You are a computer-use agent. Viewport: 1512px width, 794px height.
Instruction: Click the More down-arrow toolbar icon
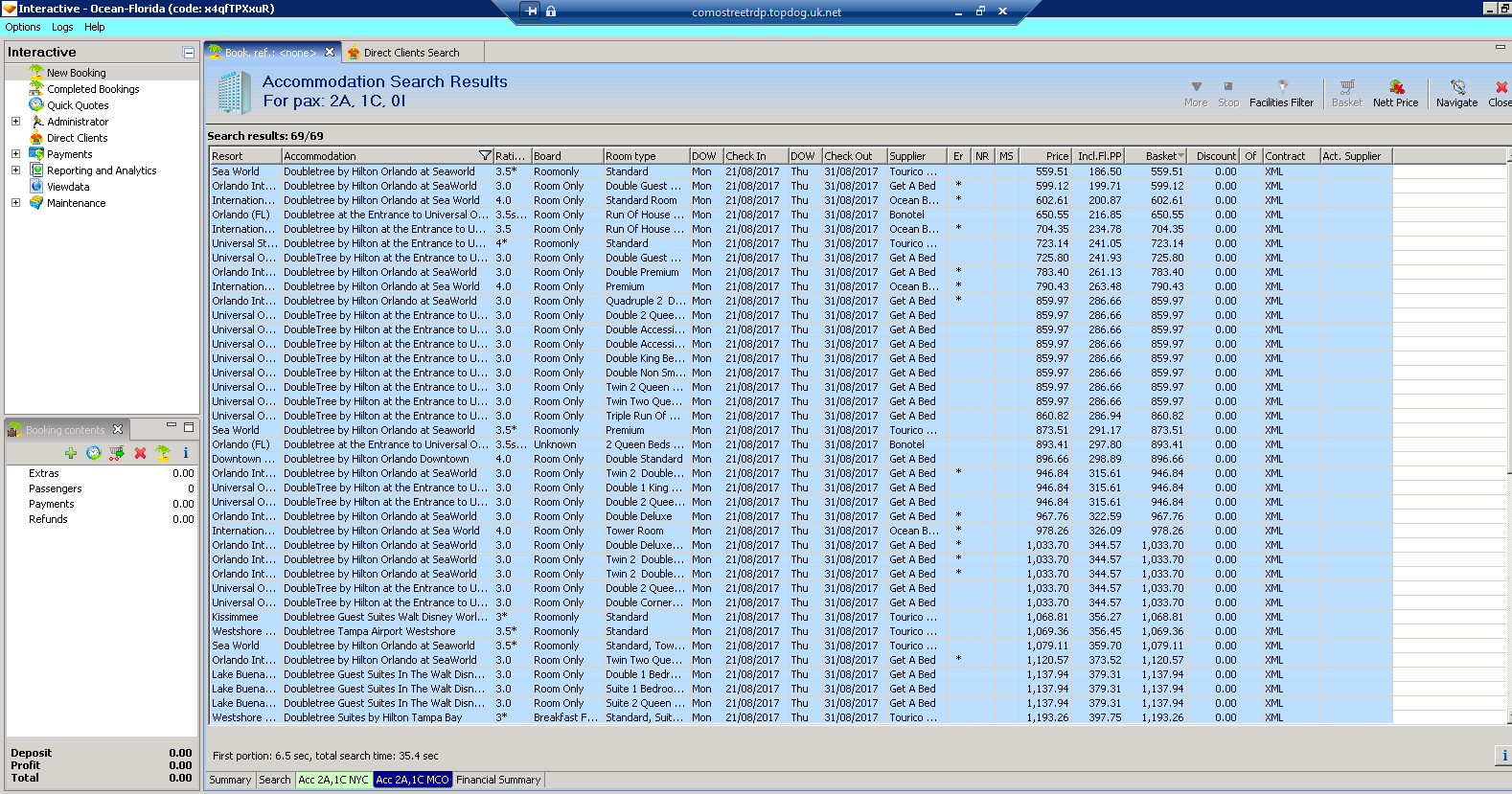[x=1196, y=86]
